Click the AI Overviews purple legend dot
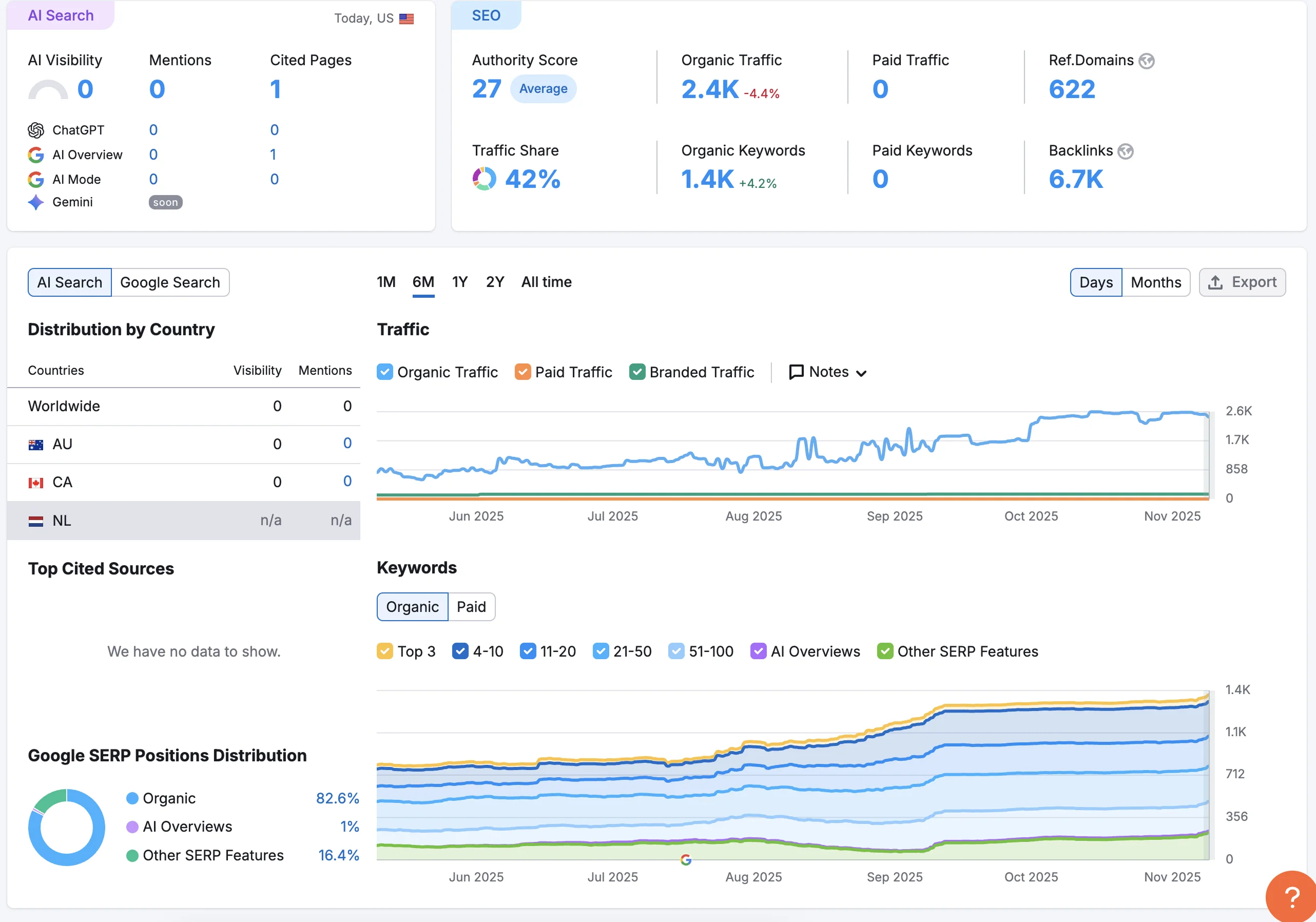Screen dimensions: 1316x922 (132, 827)
